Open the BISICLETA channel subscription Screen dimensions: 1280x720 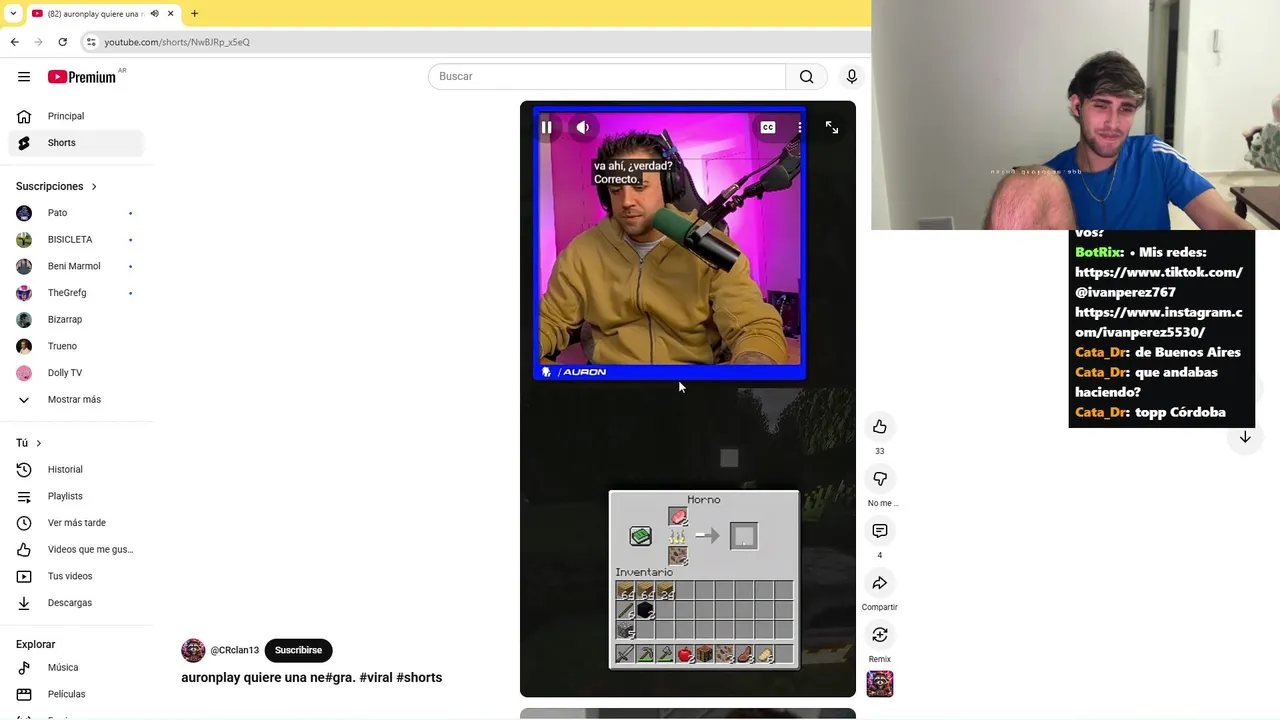coord(76,240)
